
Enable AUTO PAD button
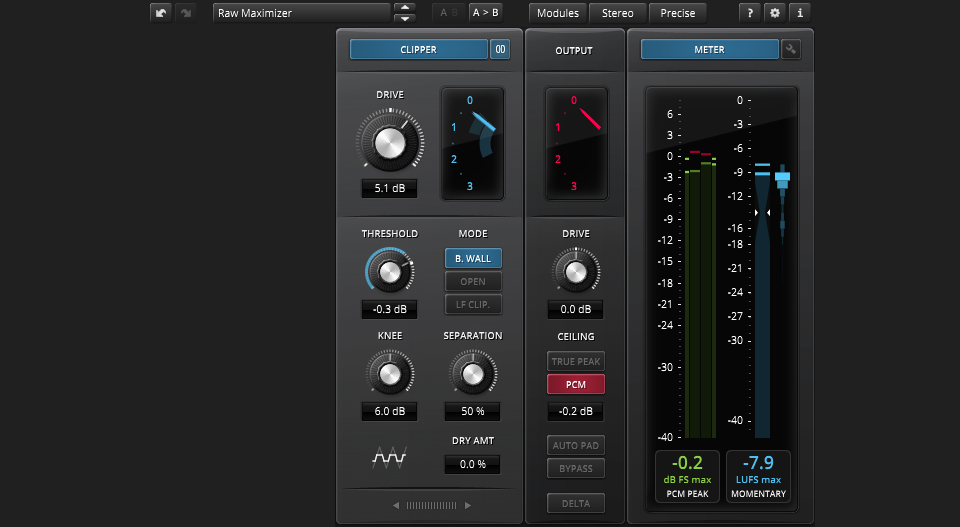tap(576, 445)
